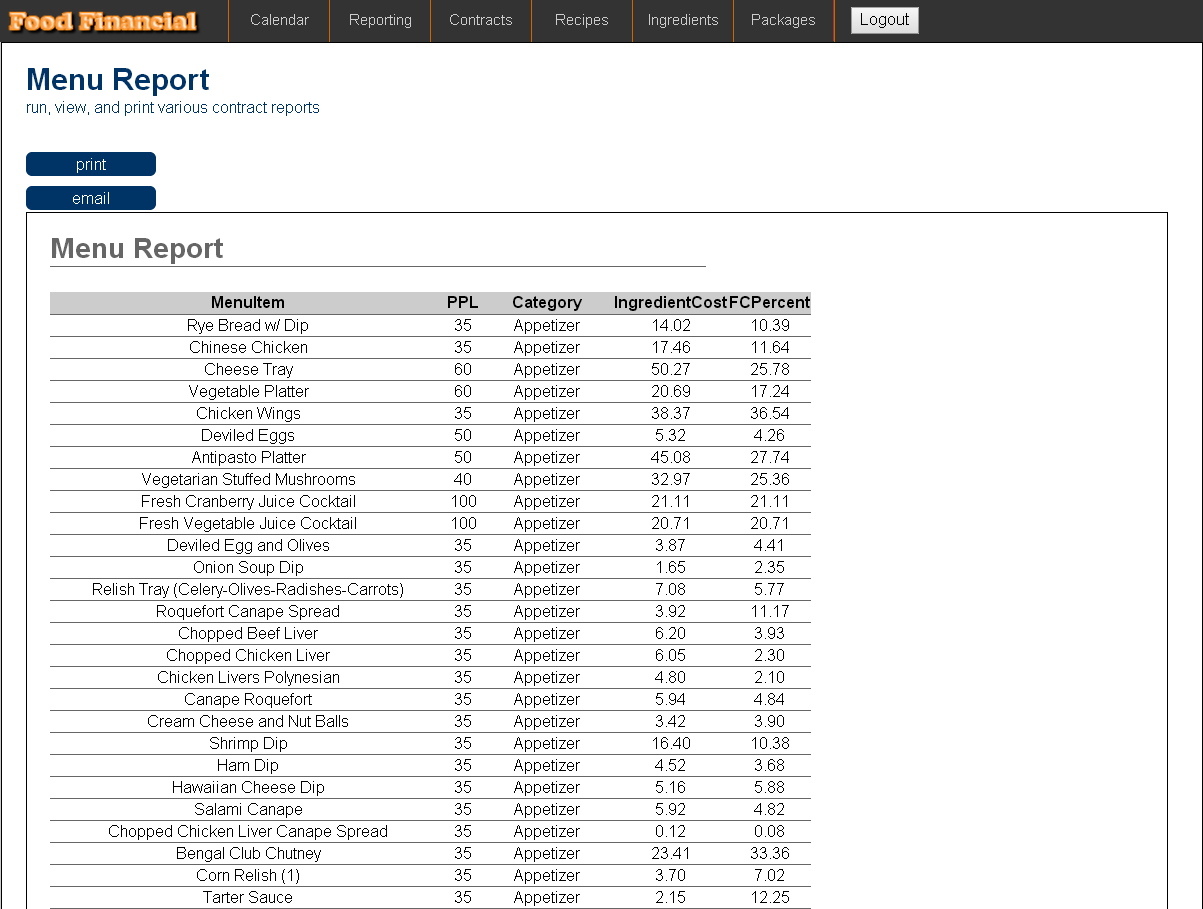This screenshot has height=909, width=1203.
Task: Click the FCPercent column header
Action: click(769, 302)
